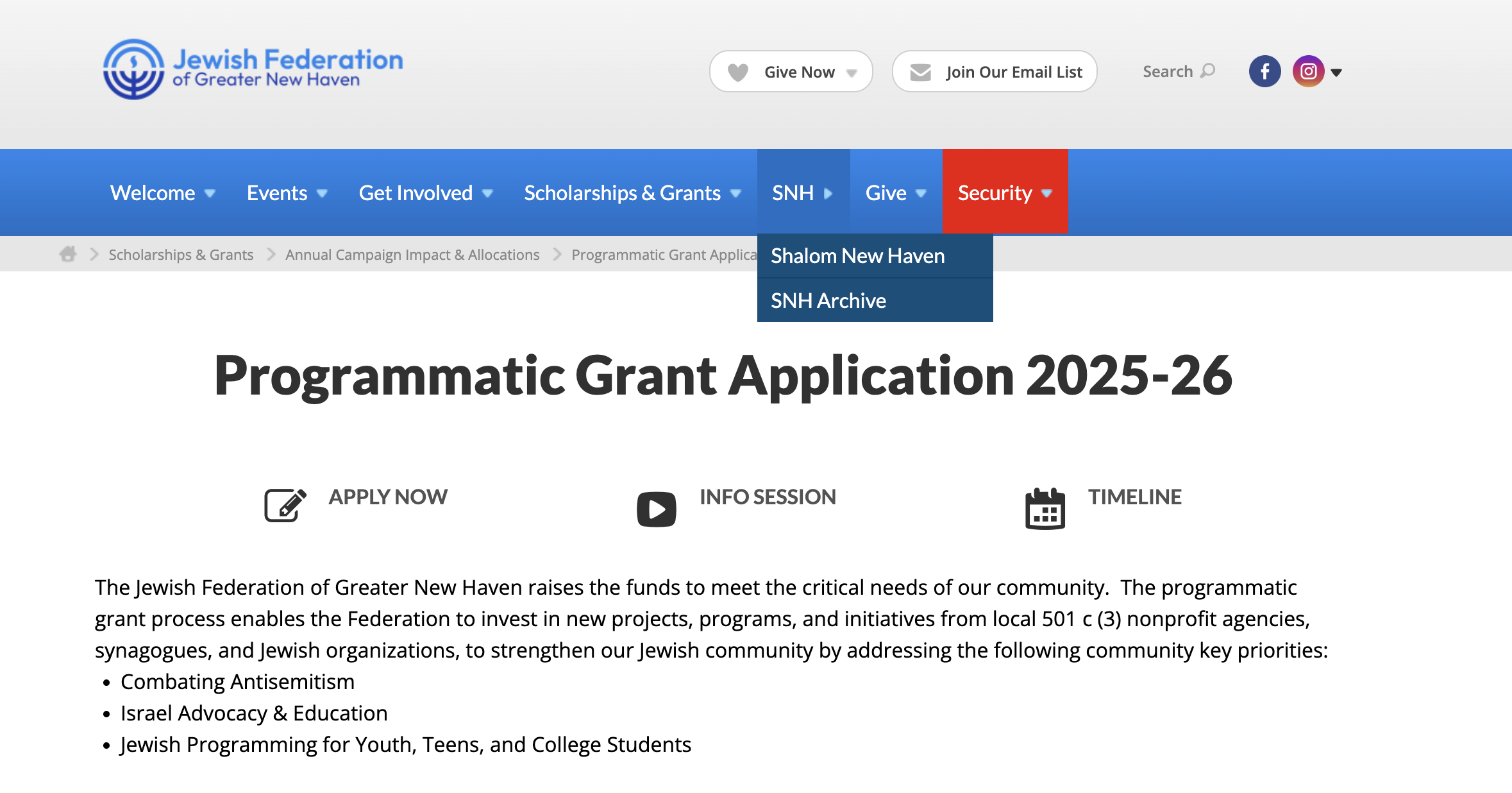Click the Join Our Email List button
Screen dimensions: 1512x793
(x=995, y=72)
